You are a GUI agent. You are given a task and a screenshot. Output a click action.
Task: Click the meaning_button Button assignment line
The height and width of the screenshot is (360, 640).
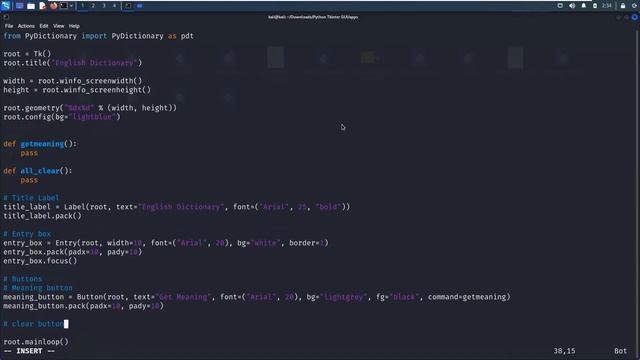tap(257, 297)
